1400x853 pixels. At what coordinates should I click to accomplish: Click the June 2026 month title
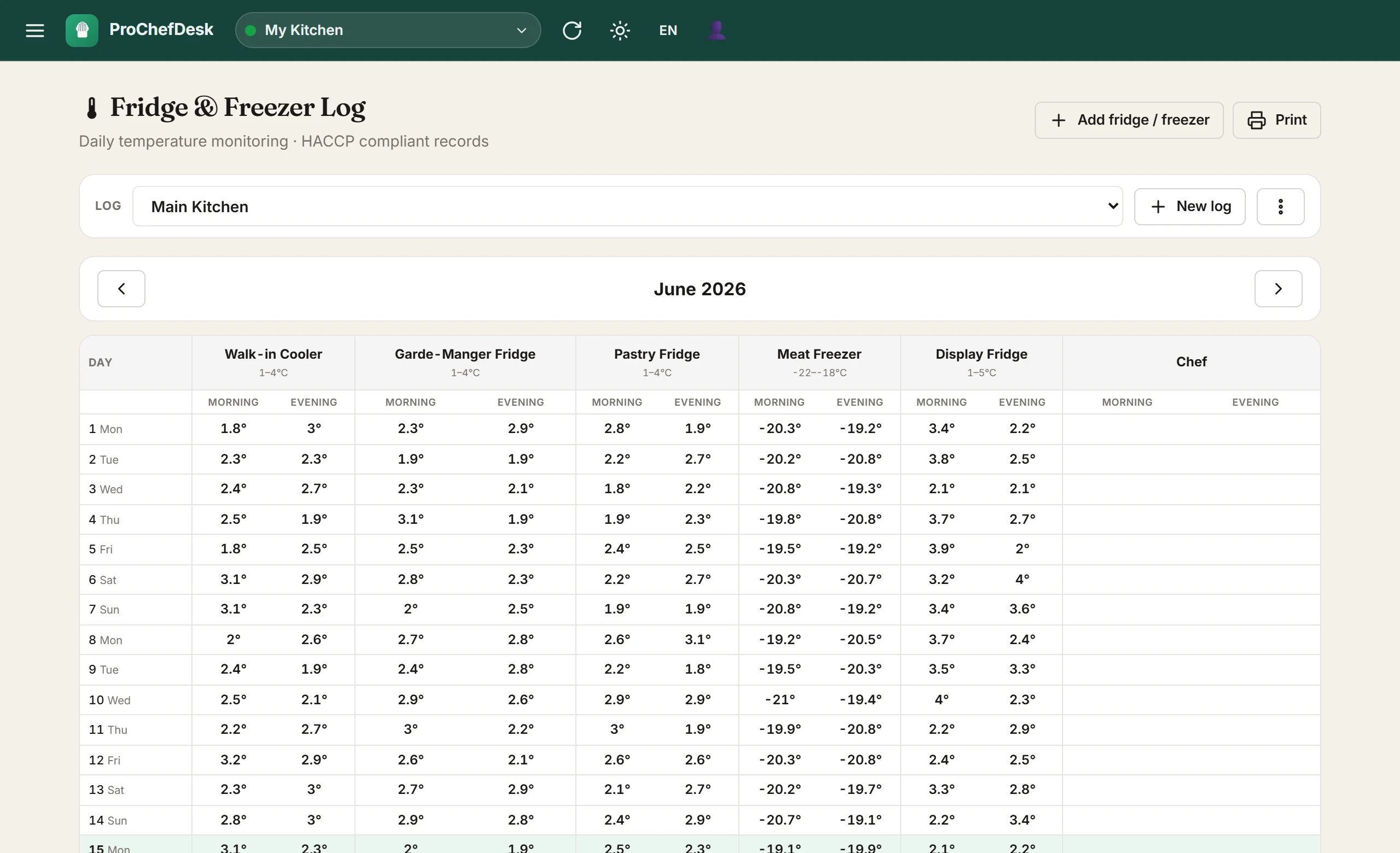coord(699,289)
